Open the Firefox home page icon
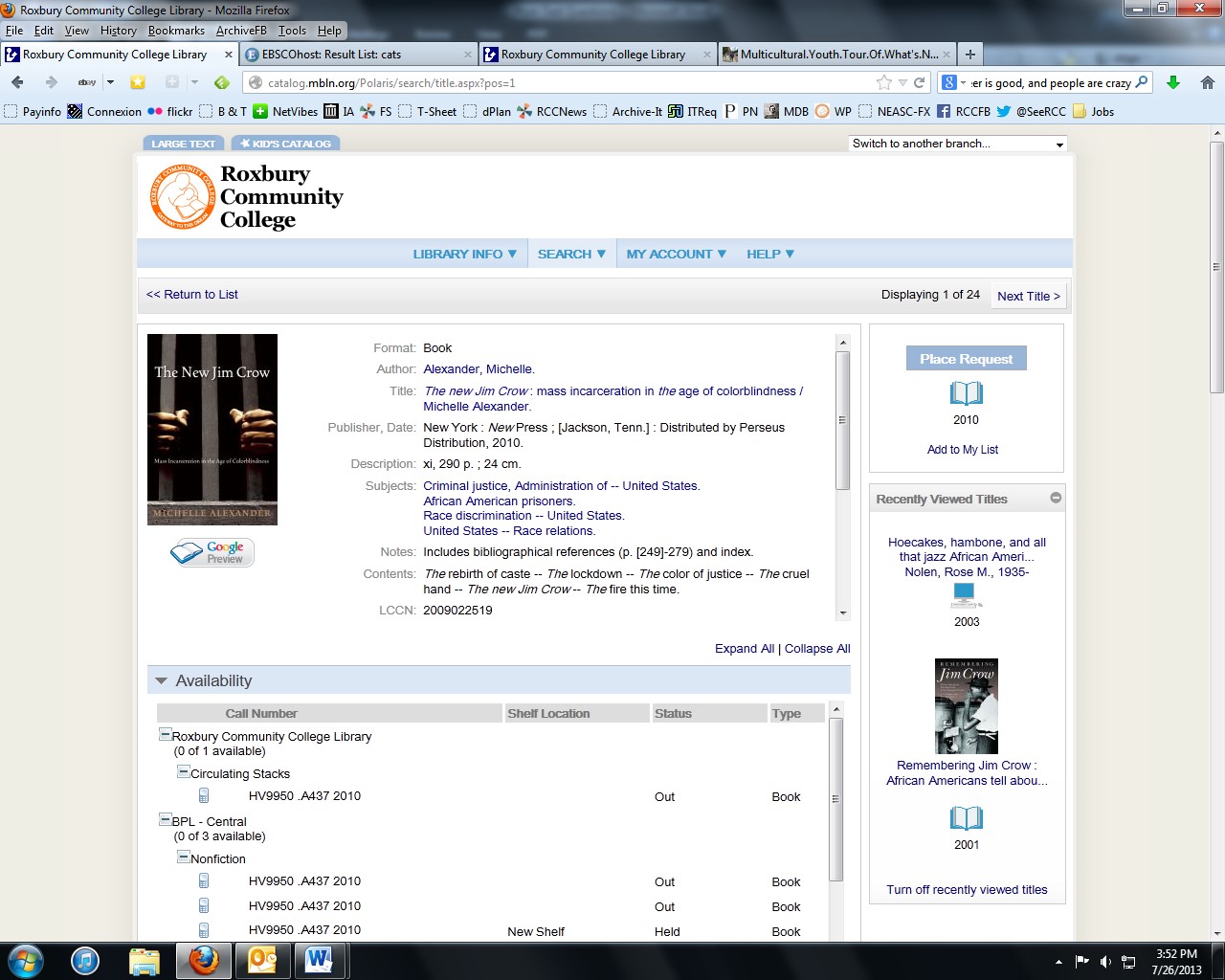Image resolution: width=1225 pixels, height=980 pixels. [1207, 82]
